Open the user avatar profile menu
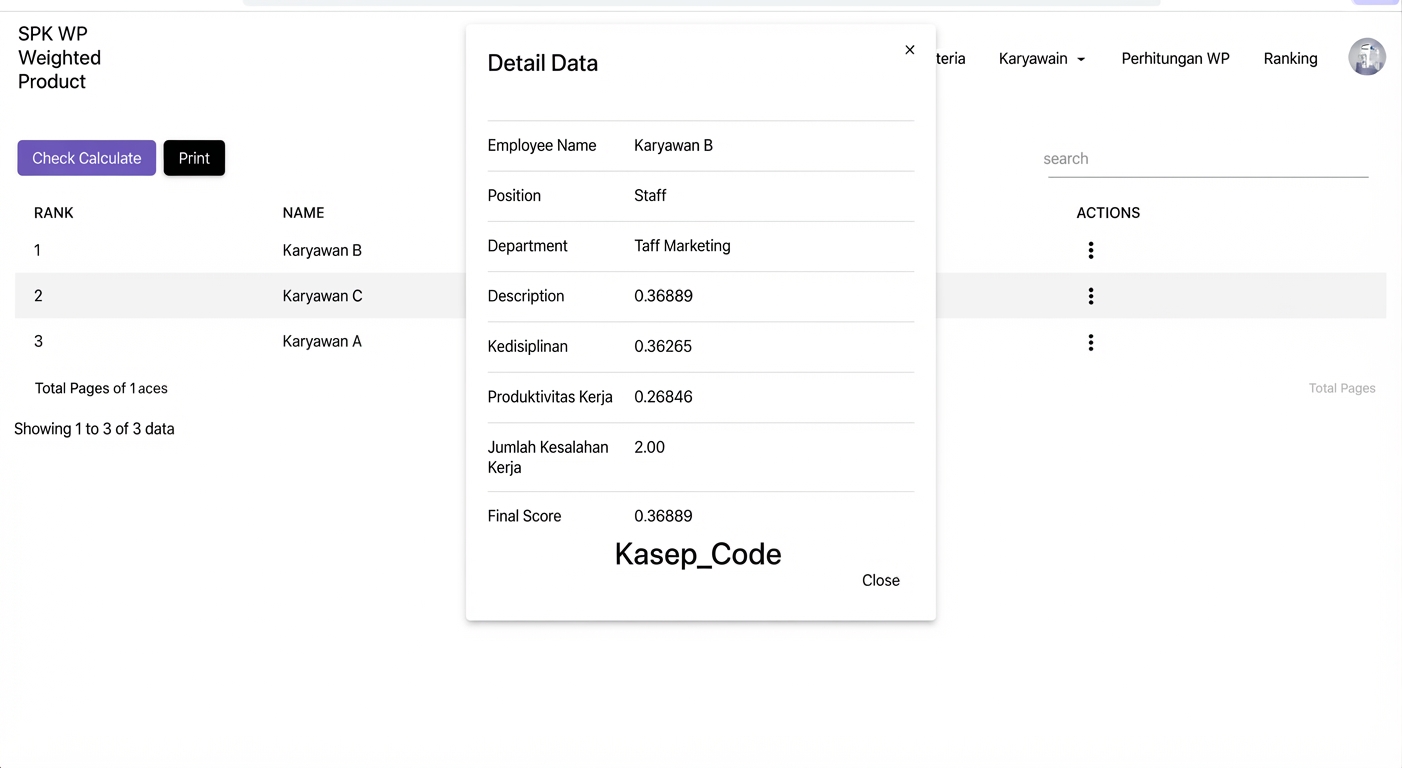Image resolution: width=1402 pixels, height=768 pixels. [1366, 57]
